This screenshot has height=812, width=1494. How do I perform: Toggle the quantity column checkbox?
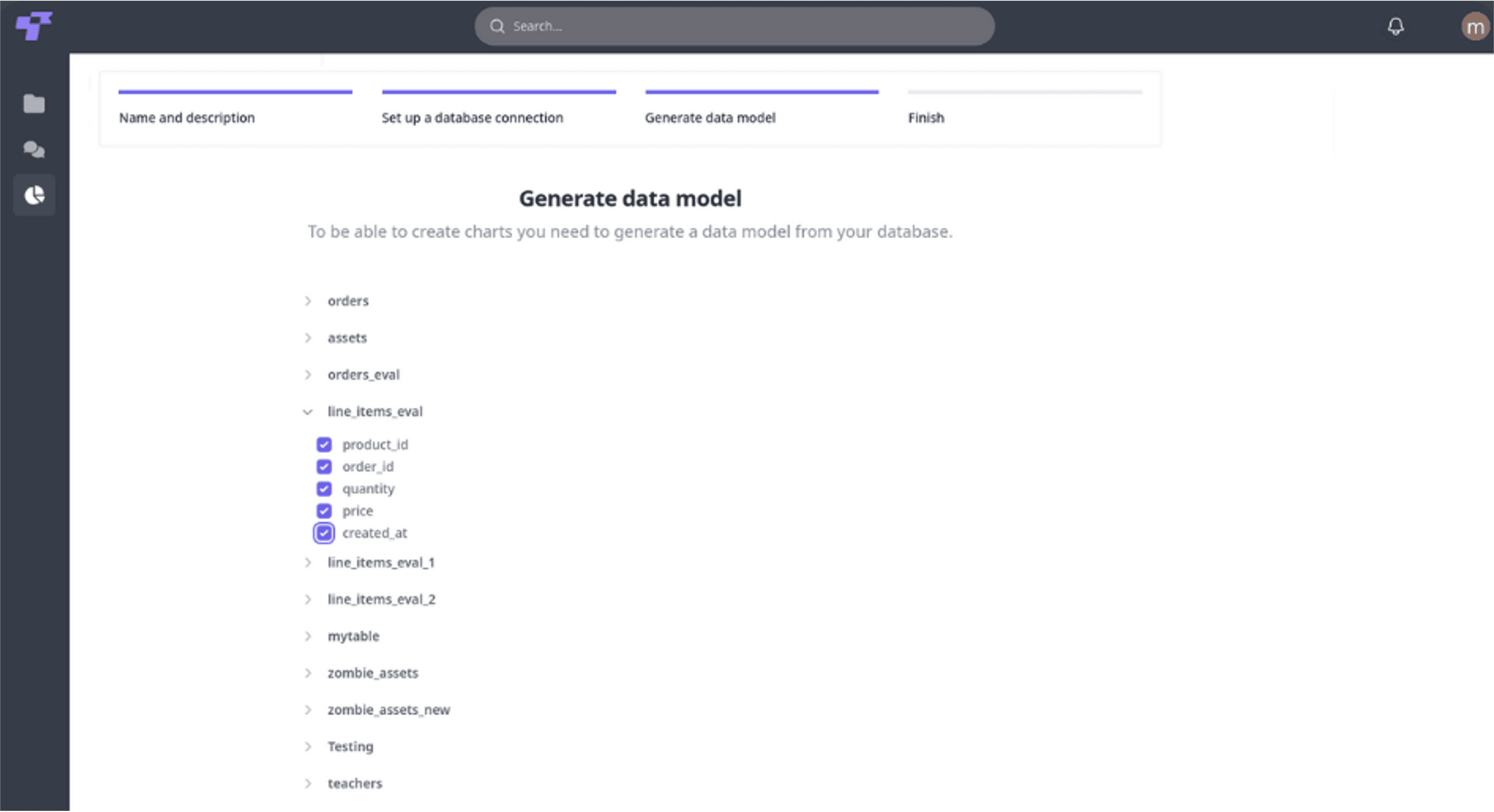pos(324,489)
